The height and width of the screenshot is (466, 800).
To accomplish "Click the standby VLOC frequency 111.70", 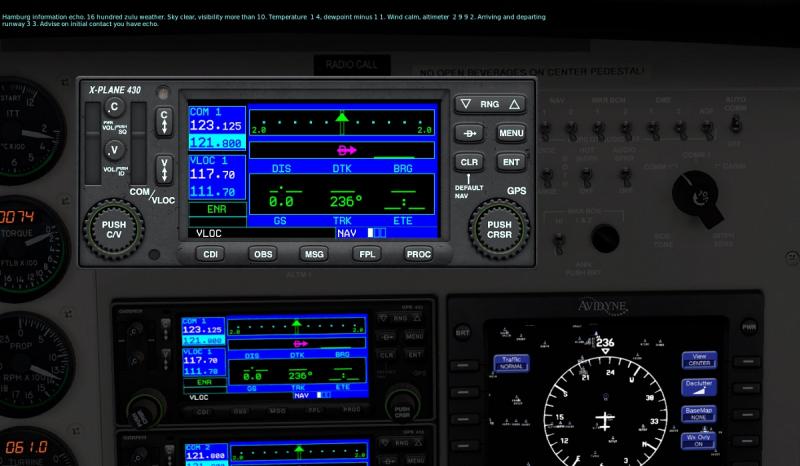I will click(212, 192).
